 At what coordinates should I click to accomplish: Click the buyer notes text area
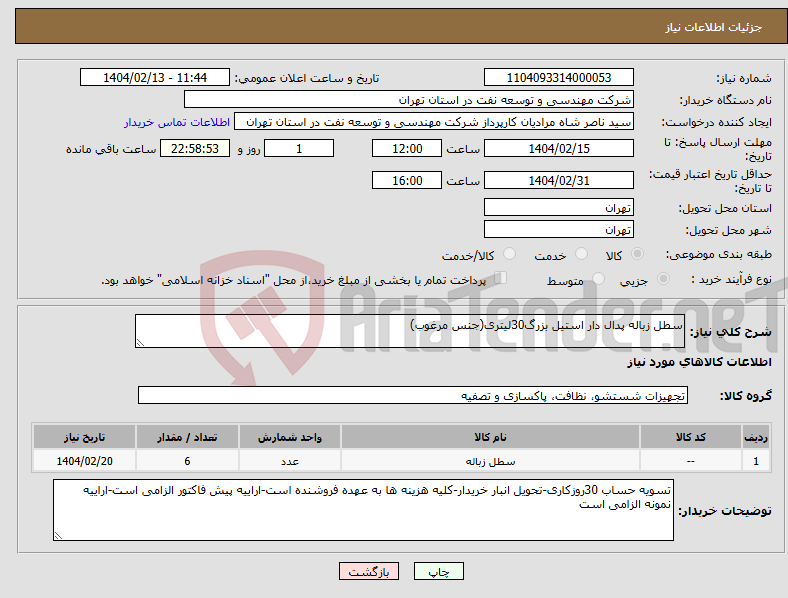click(x=363, y=510)
